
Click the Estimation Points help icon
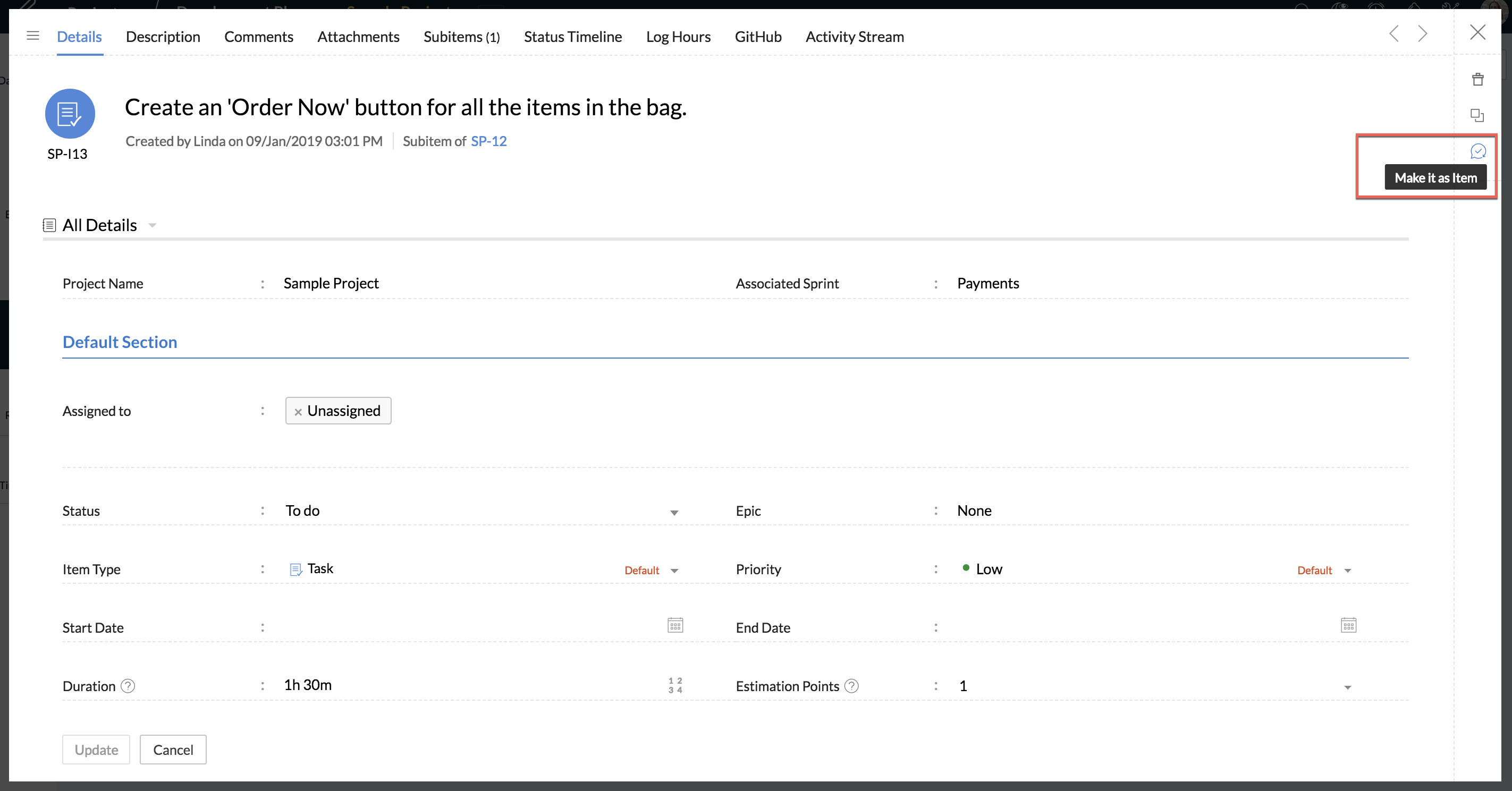coord(851,686)
